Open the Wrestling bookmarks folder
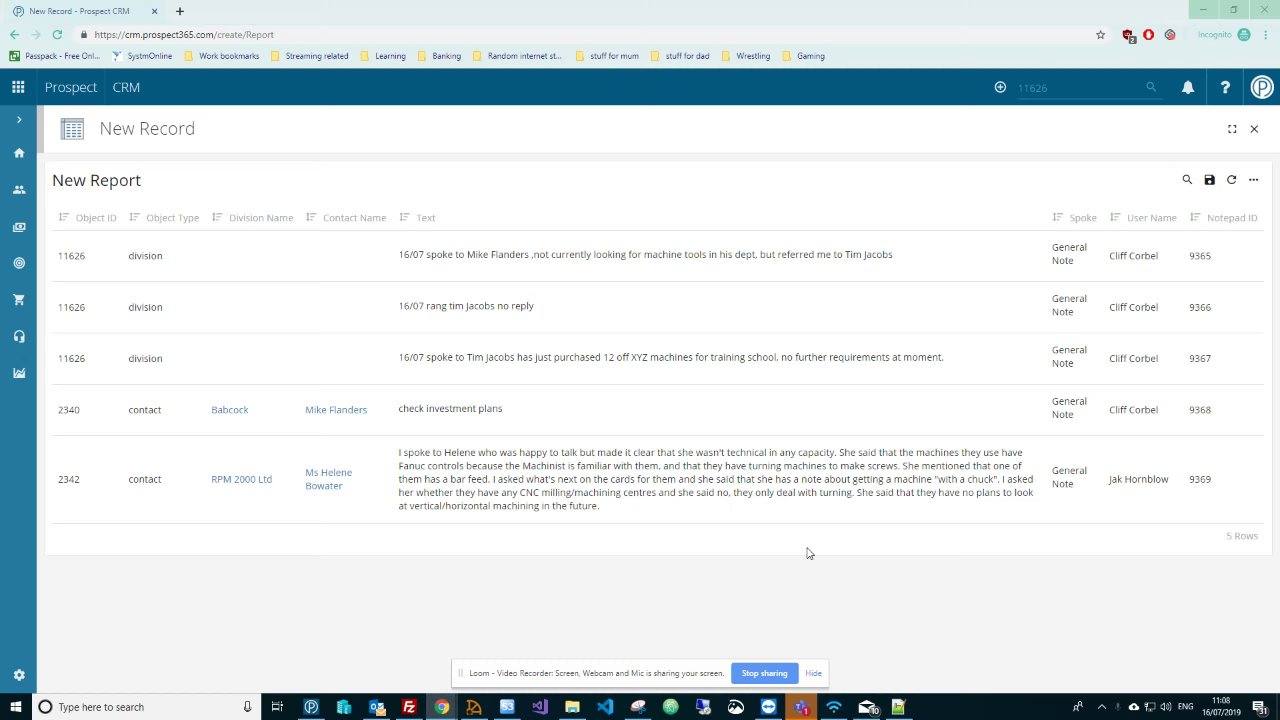Image resolution: width=1280 pixels, height=720 pixels. point(746,56)
